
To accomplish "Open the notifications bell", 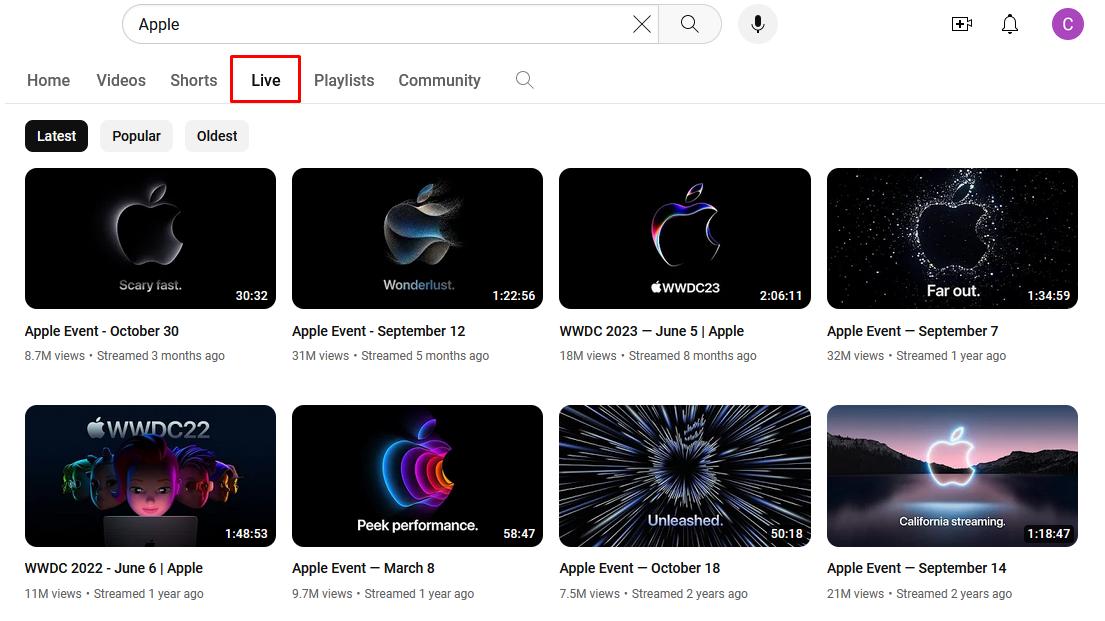I will pyautogui.click(x=1010, y=25).
